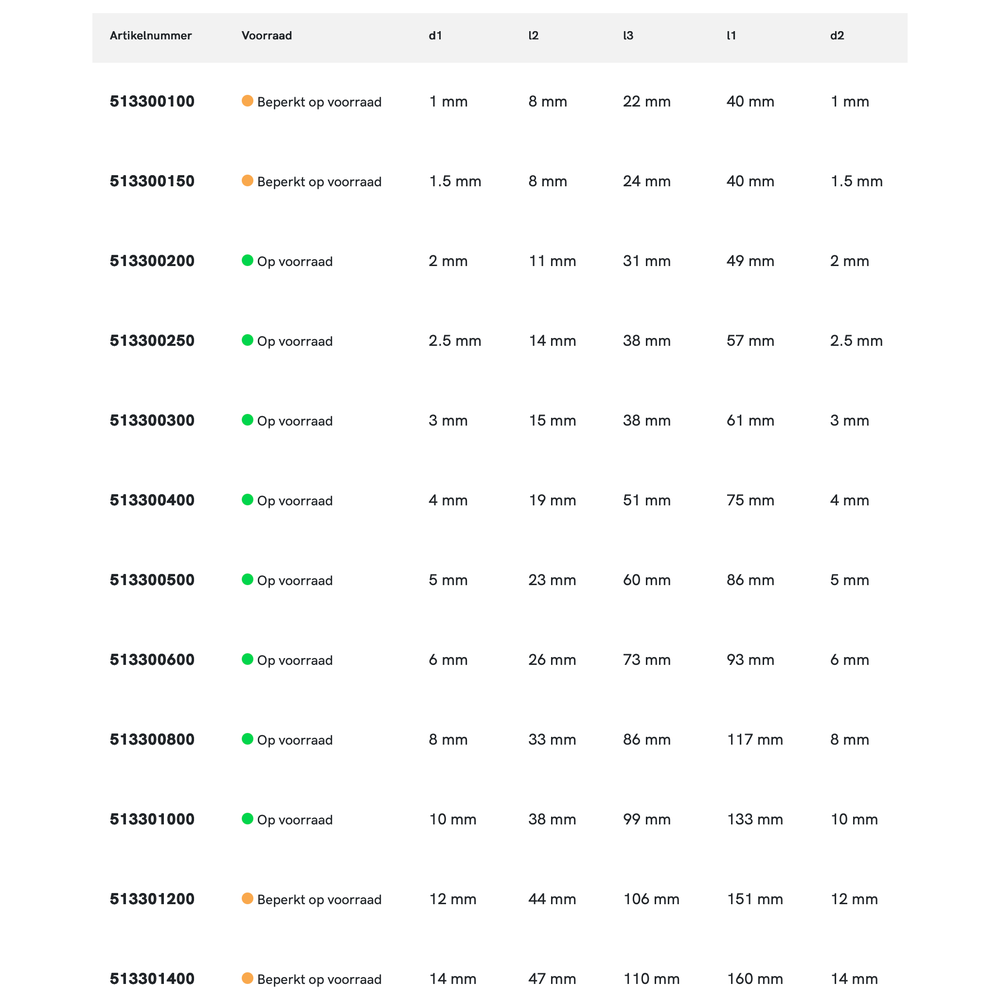Image resolution: width=1000 pixels, height=1000 pixels.
Task: Click green stock dot of article 513300400
Action: 247,500
